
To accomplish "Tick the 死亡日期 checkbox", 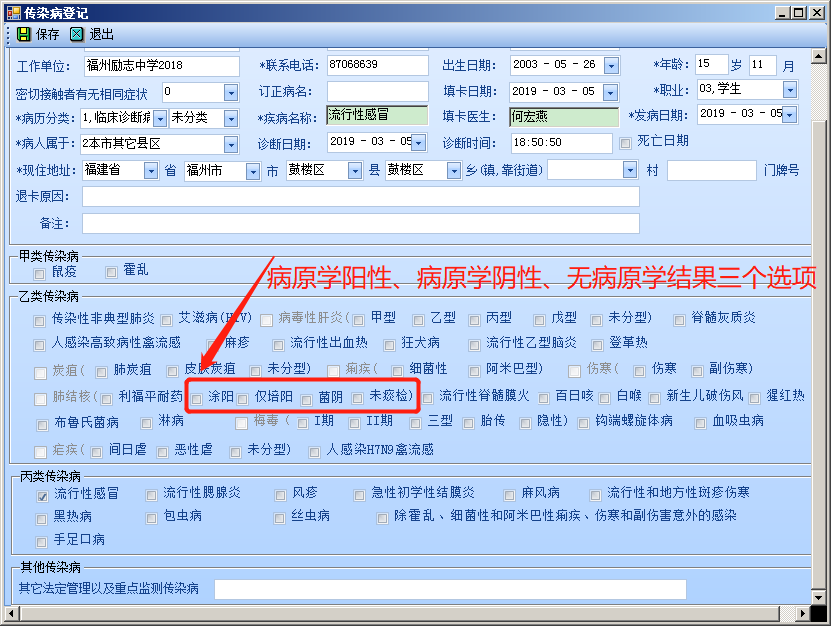I will 626,143.
